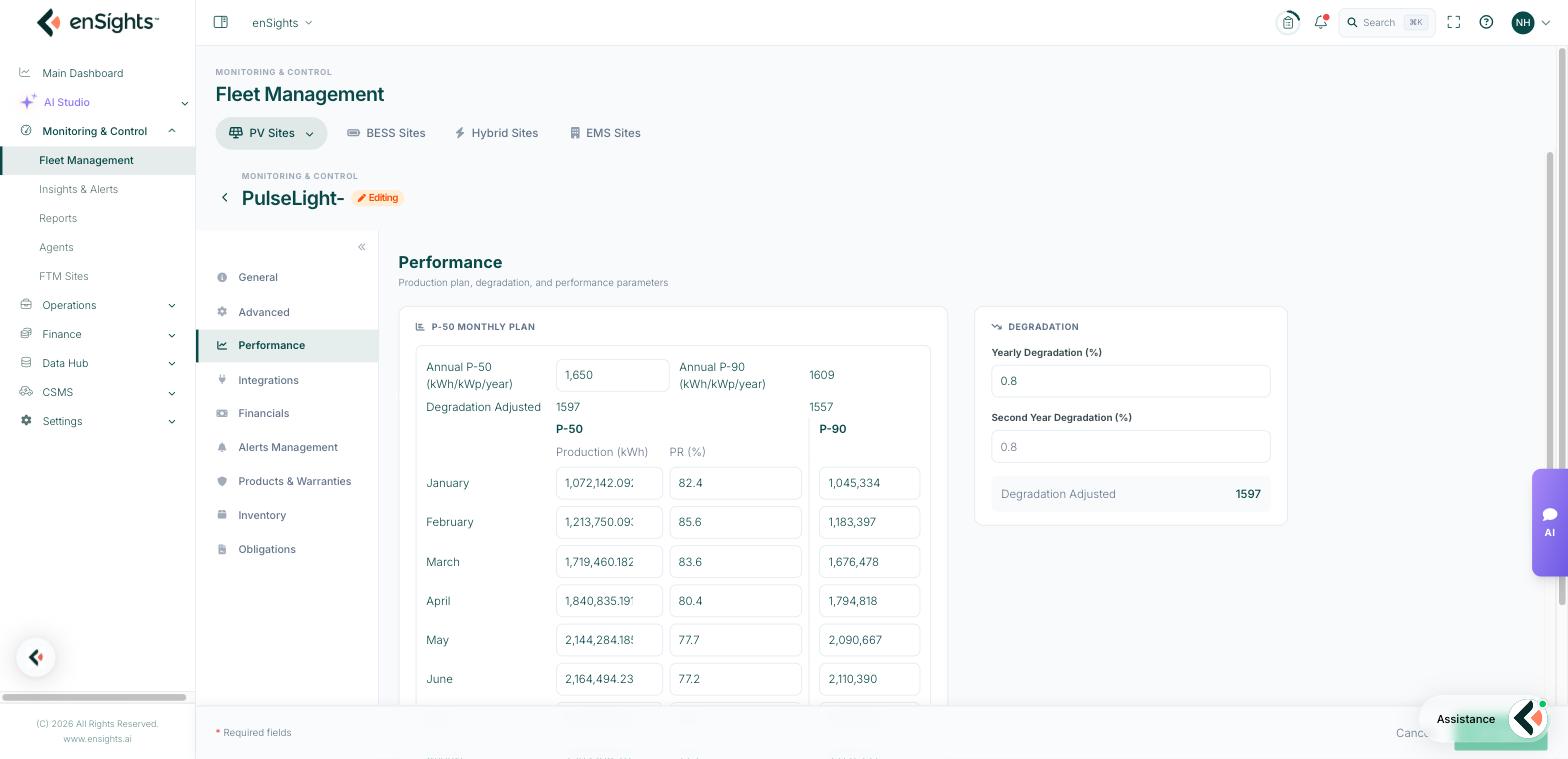The width and height of the screenshot is (1568, 759).
Task: Click the floating enSights launcher icon
Action: point(36,657)
